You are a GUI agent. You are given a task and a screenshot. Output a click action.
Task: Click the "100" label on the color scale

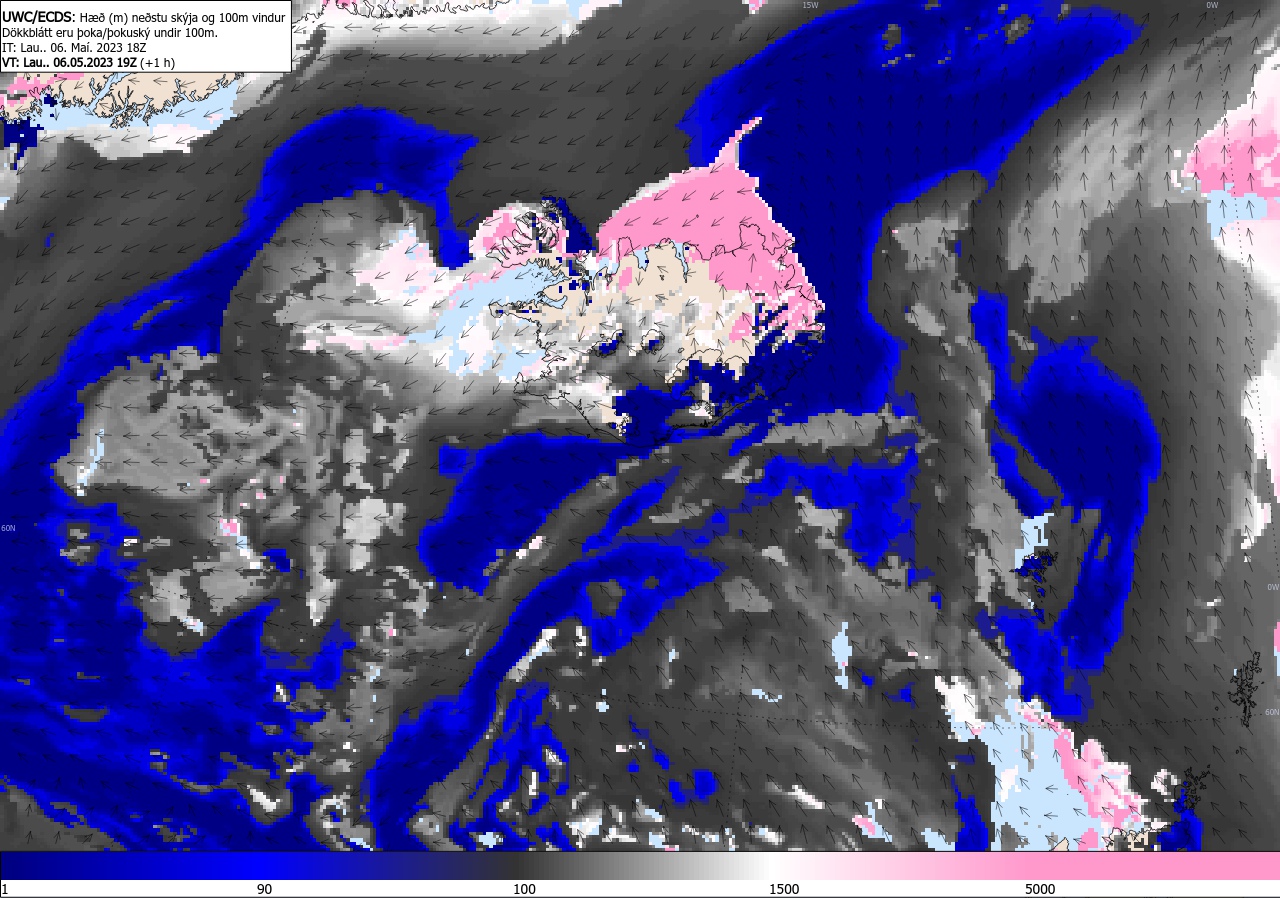tap(524, 889)
